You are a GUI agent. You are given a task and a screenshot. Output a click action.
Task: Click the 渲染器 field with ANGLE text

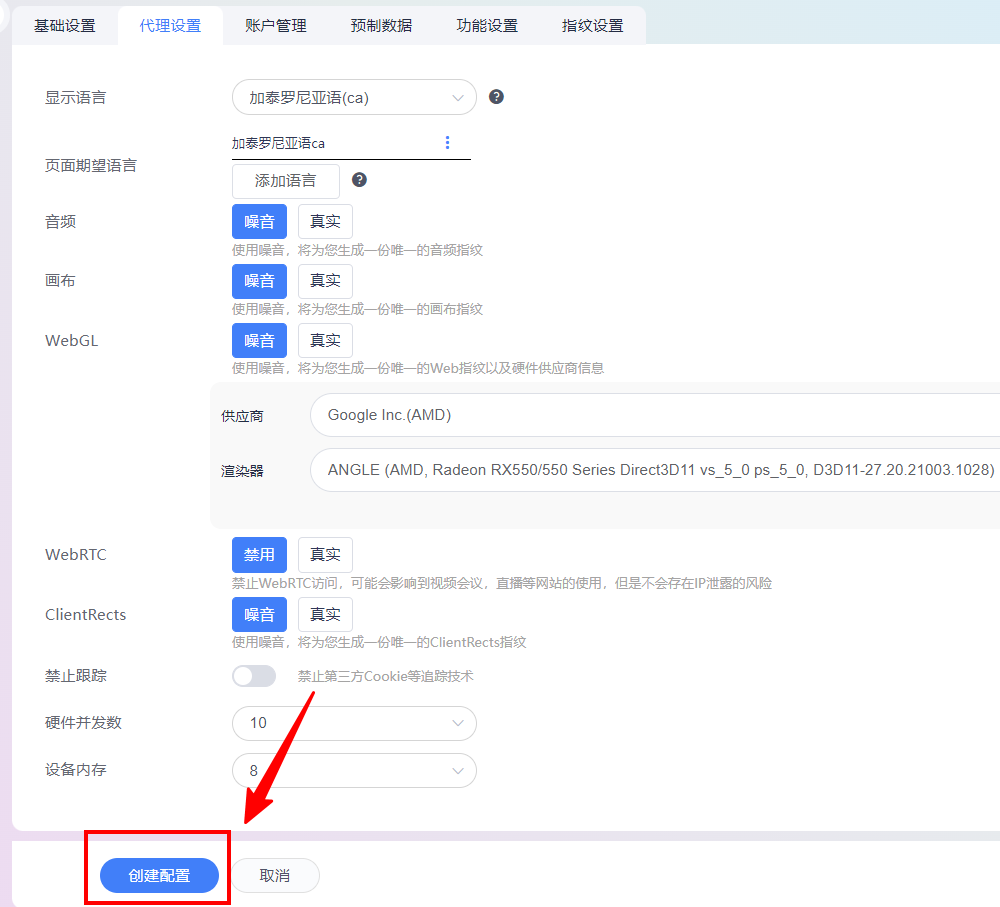tap(655, 470)
